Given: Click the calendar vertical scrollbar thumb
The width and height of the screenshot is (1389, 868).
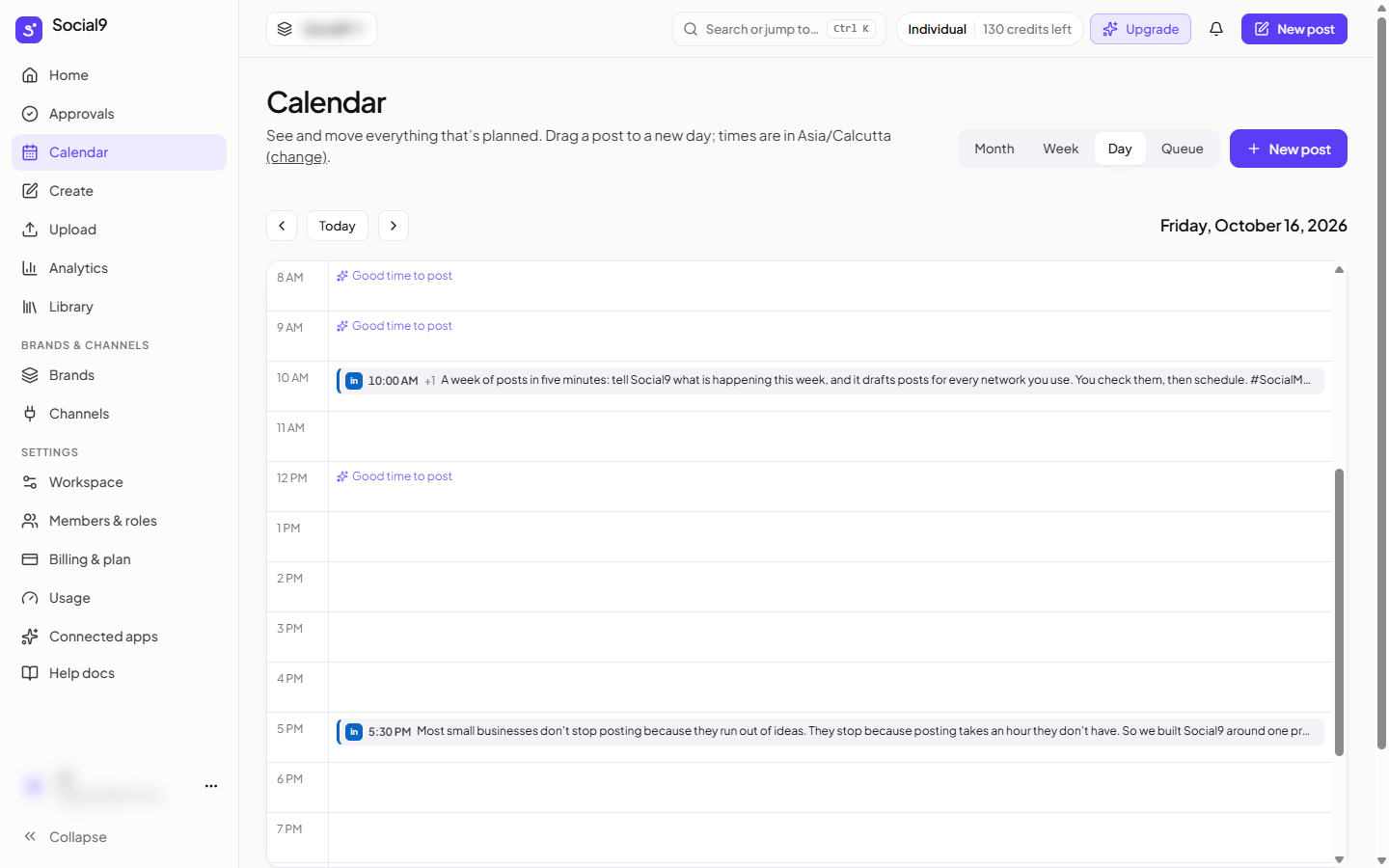Looking at the screenshot, I should tap(1339, 612).
